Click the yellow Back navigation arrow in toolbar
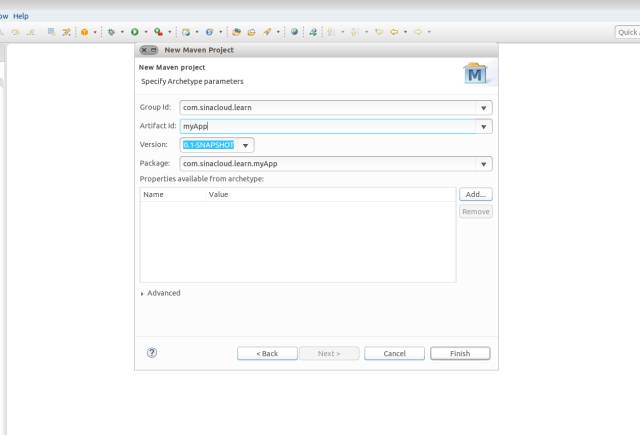The height and width of the screenshot is (435, 640). [394, 32]
